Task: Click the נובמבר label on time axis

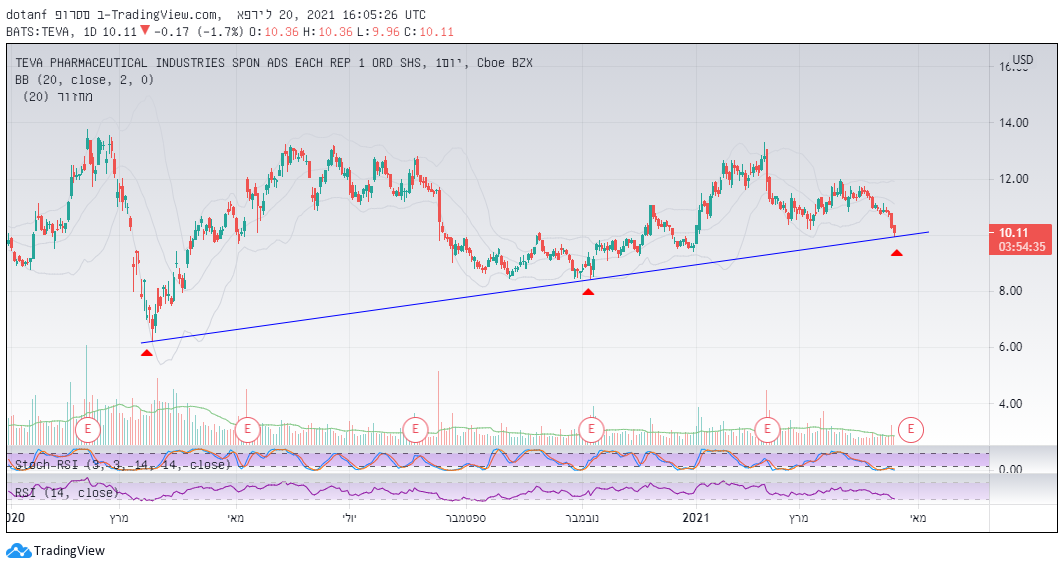Action: (x=582, y=518)
